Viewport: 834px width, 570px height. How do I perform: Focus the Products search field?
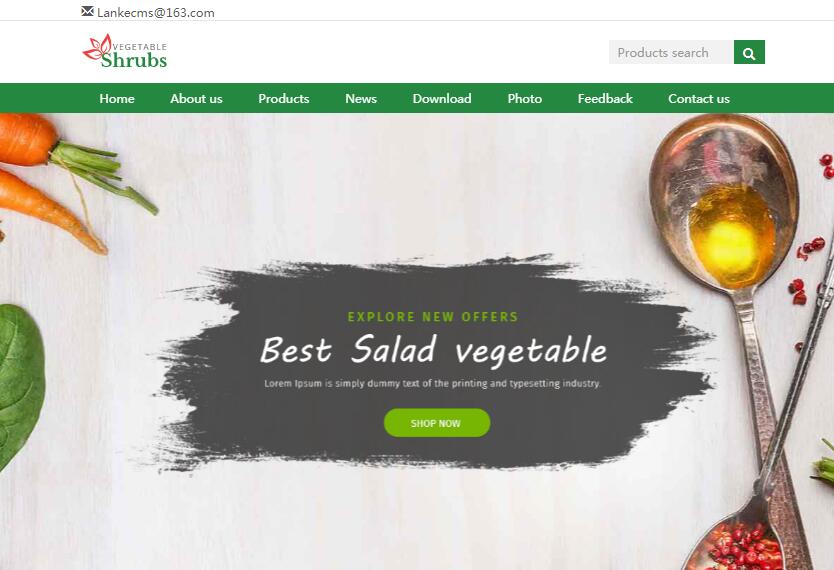[671, 52]
